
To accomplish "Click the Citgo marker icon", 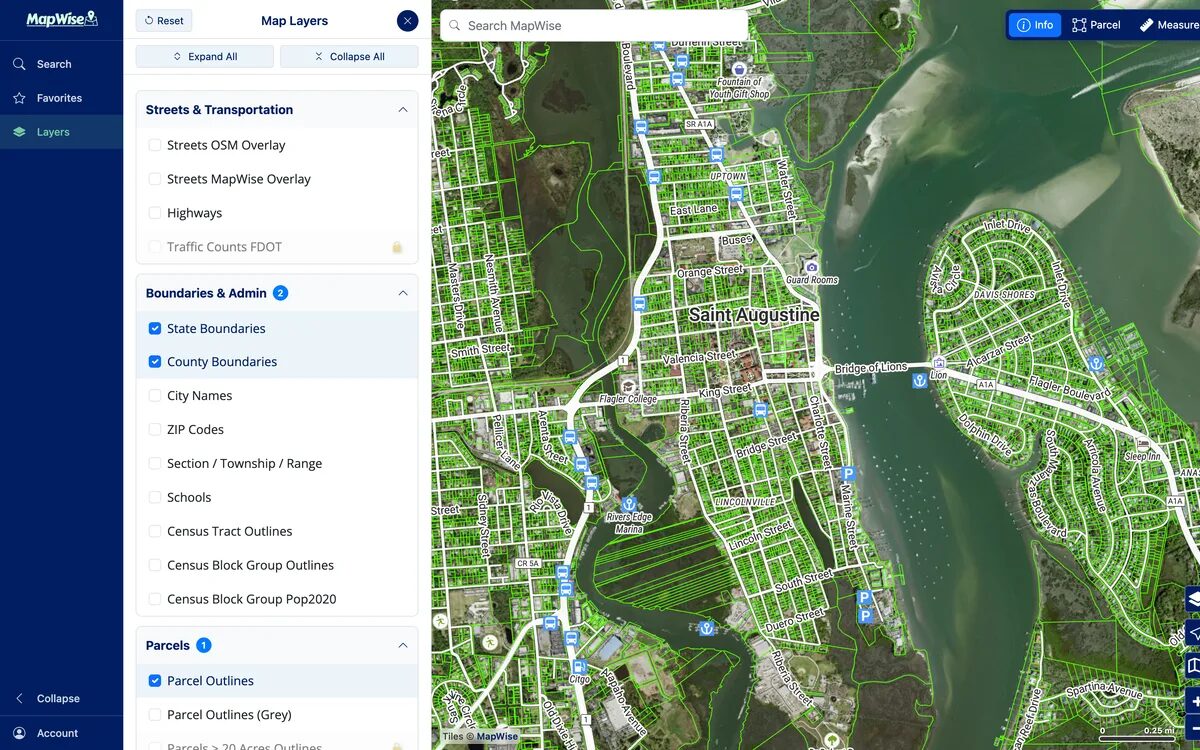I will click(x=579, y=666).
